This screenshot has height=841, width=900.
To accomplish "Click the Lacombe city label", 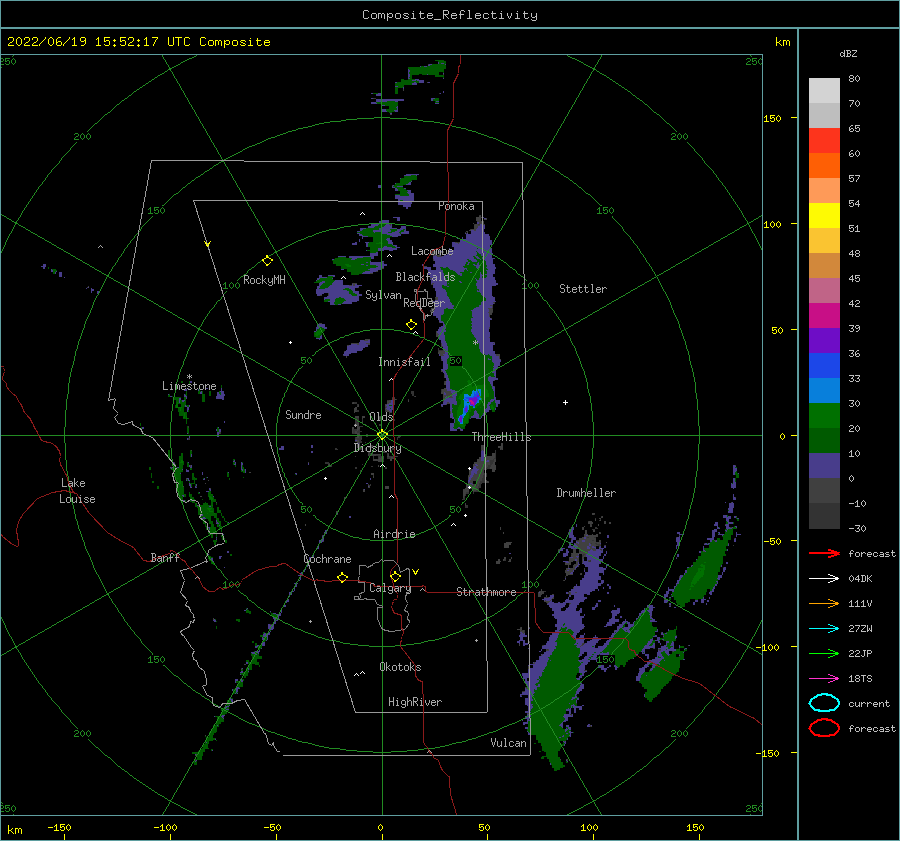I will pyautogui.click(x=432, y=251).
